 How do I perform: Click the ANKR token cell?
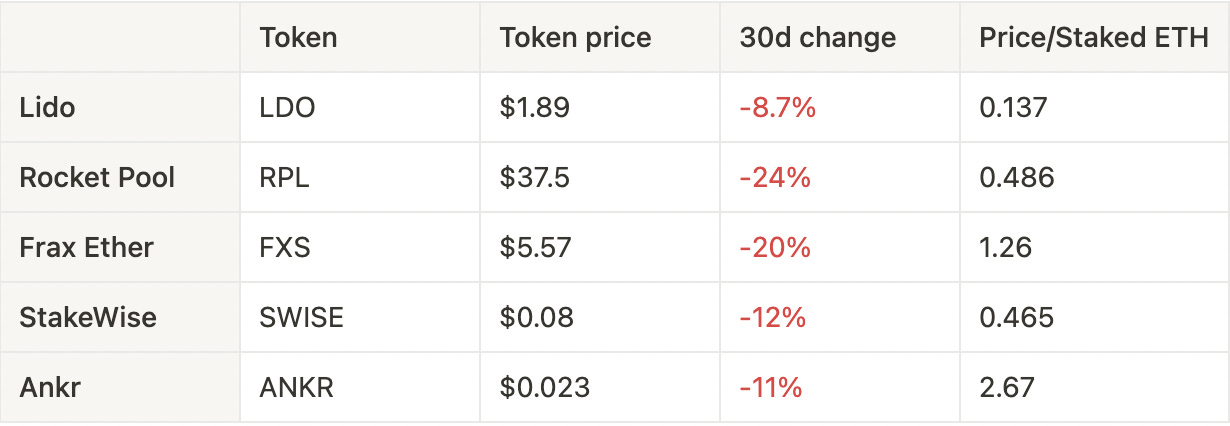point(296,387)
